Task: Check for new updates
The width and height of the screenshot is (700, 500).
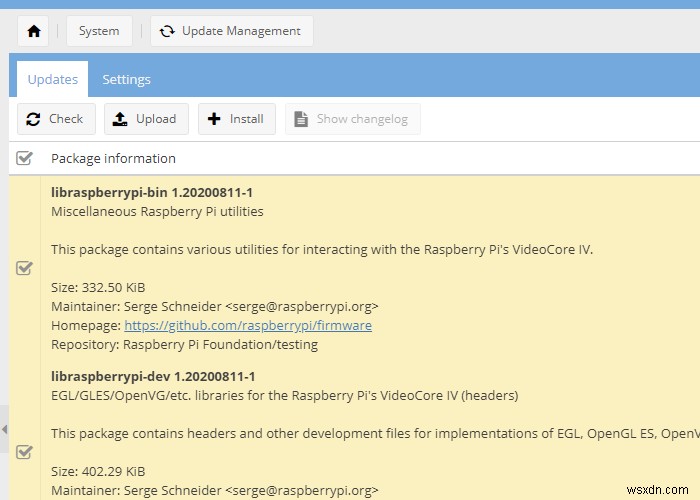Action: click(x=56, y=119)
